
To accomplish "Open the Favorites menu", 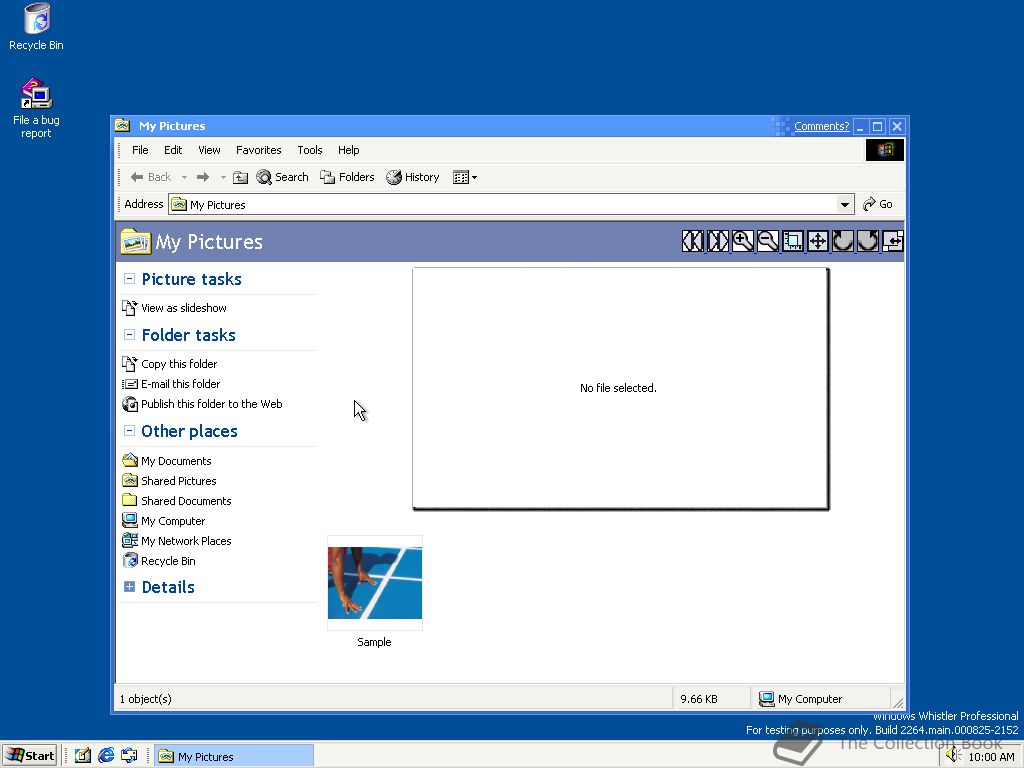I will [259, 150].
